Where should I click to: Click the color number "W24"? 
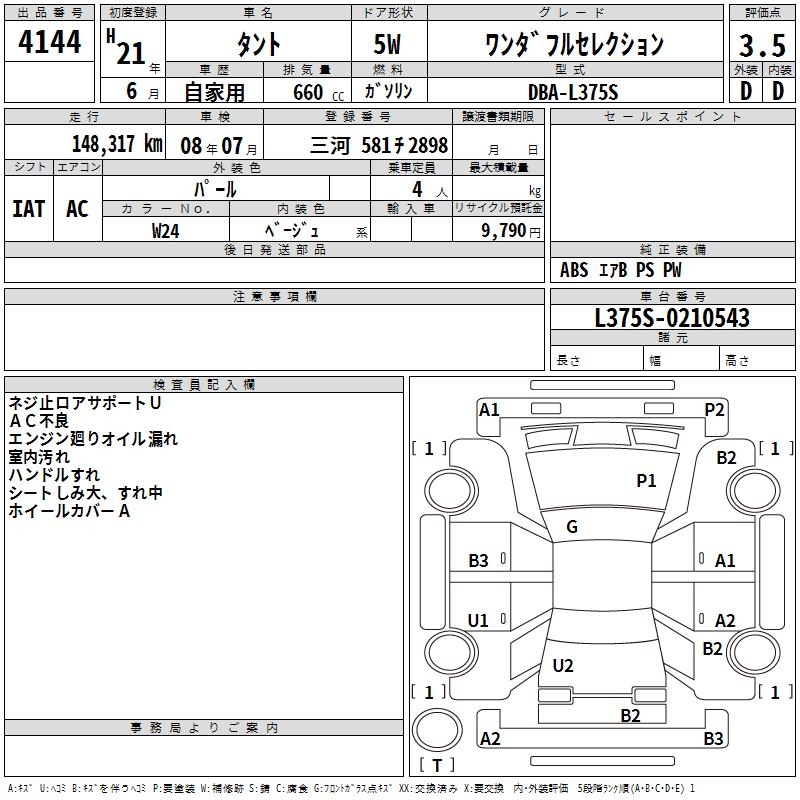click(x=165, y=231)
